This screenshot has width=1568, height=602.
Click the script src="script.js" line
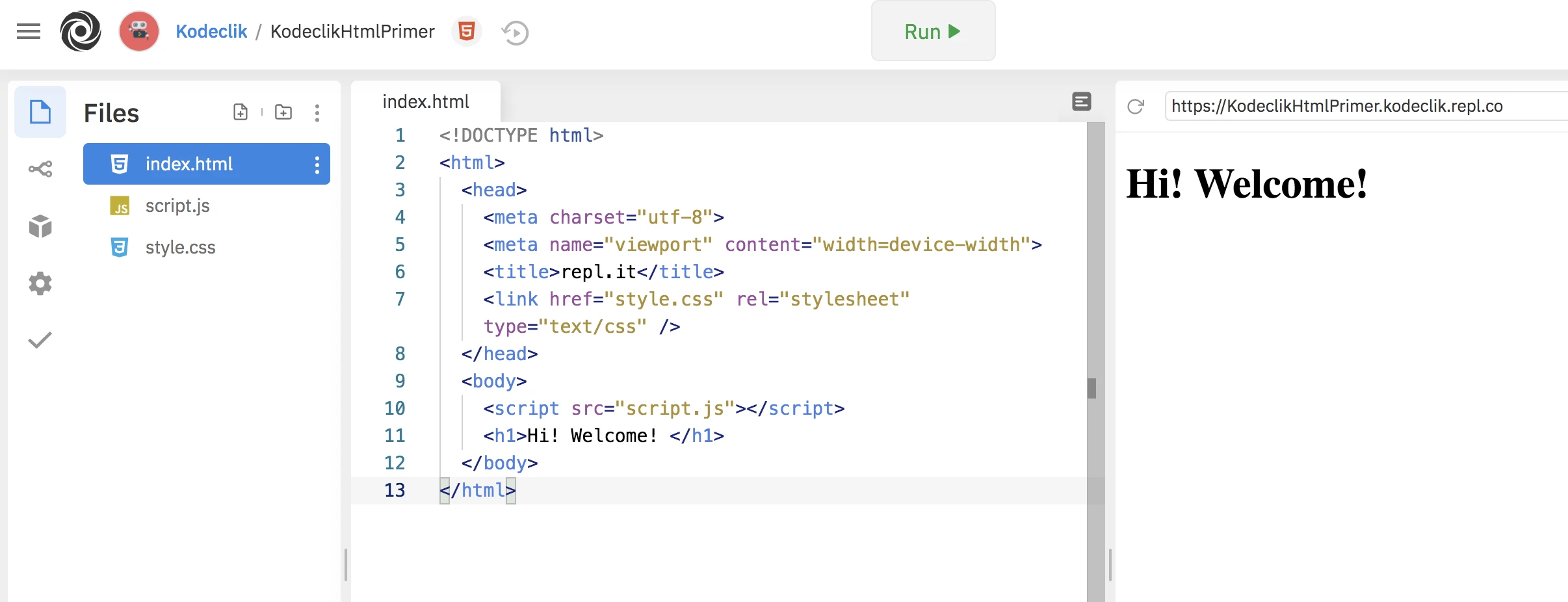(664, 408)
